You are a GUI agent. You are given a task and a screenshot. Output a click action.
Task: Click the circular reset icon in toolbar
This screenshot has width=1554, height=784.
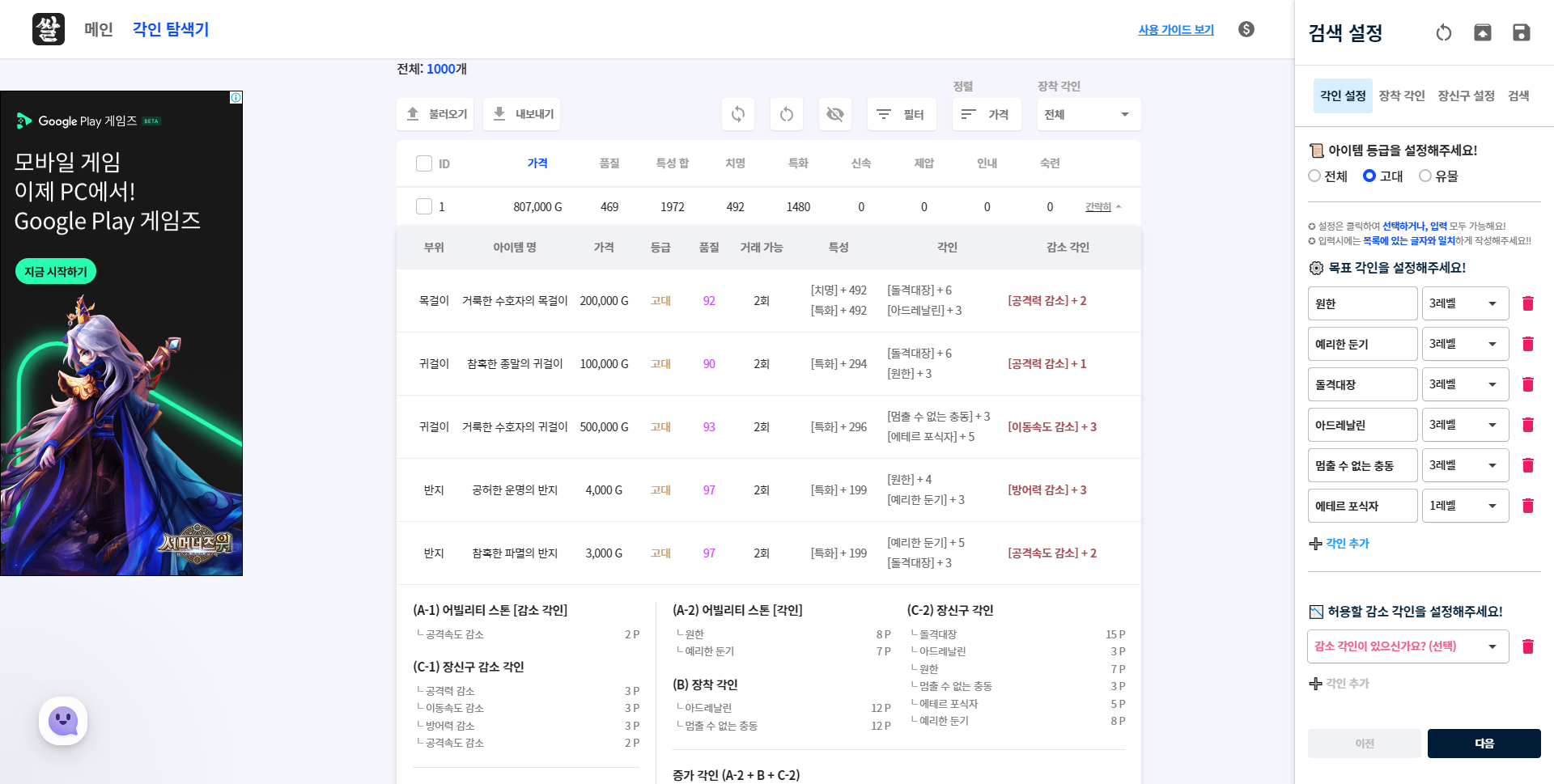[787, 114]
